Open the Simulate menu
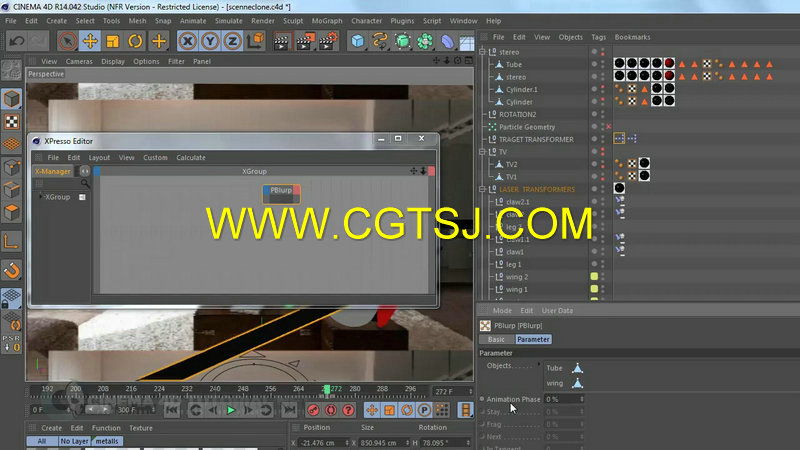Viewport: 800px width, 450px height. (229, 21)
